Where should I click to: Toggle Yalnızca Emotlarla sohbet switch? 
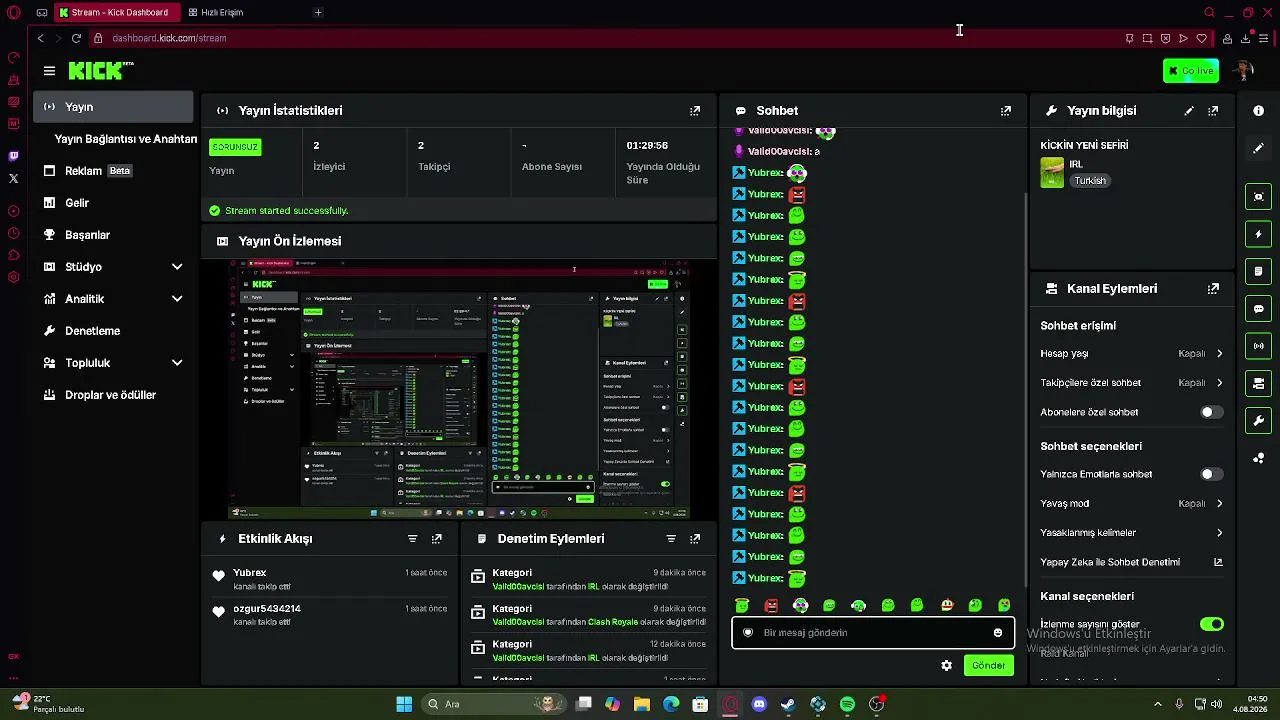point(1211,474)
